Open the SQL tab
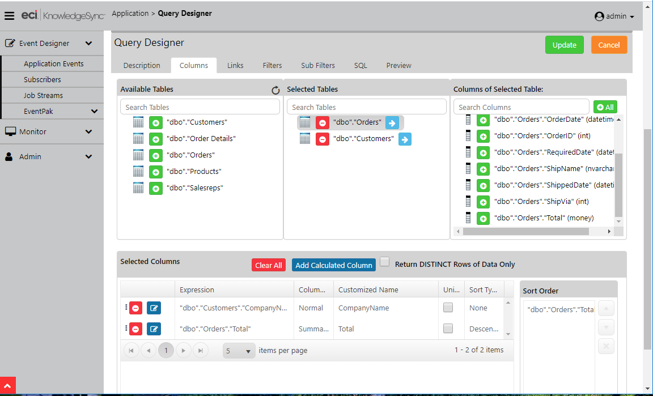This screenshot has width=655, height=397. [361, 66]
